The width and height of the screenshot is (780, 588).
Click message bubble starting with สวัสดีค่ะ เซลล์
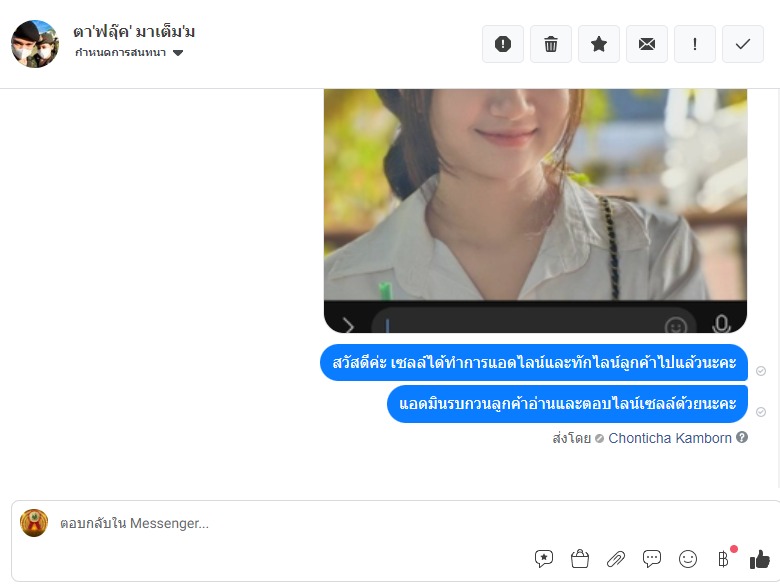pyautogui.click(x=534, y=363)
